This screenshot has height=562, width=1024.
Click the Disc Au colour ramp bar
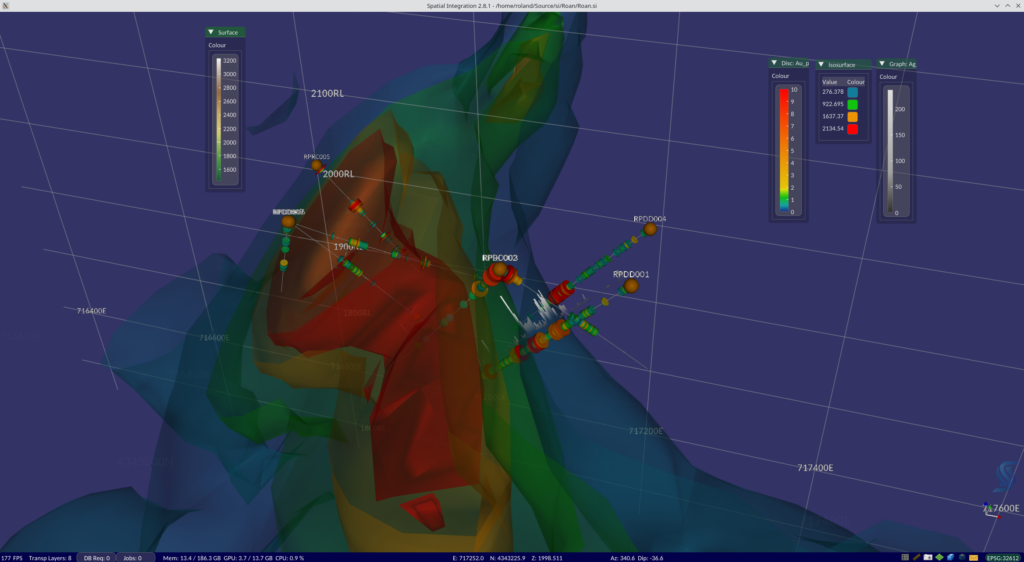(784, 151)
